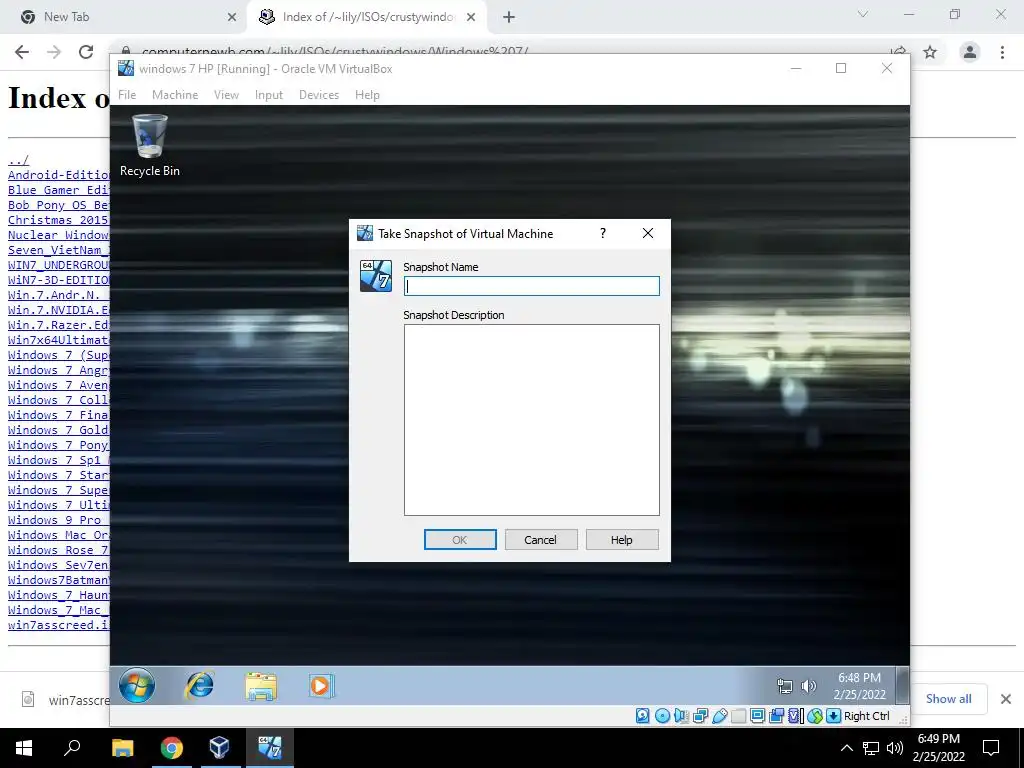
Task: Open the Devices menu
Action: [319, 95]
